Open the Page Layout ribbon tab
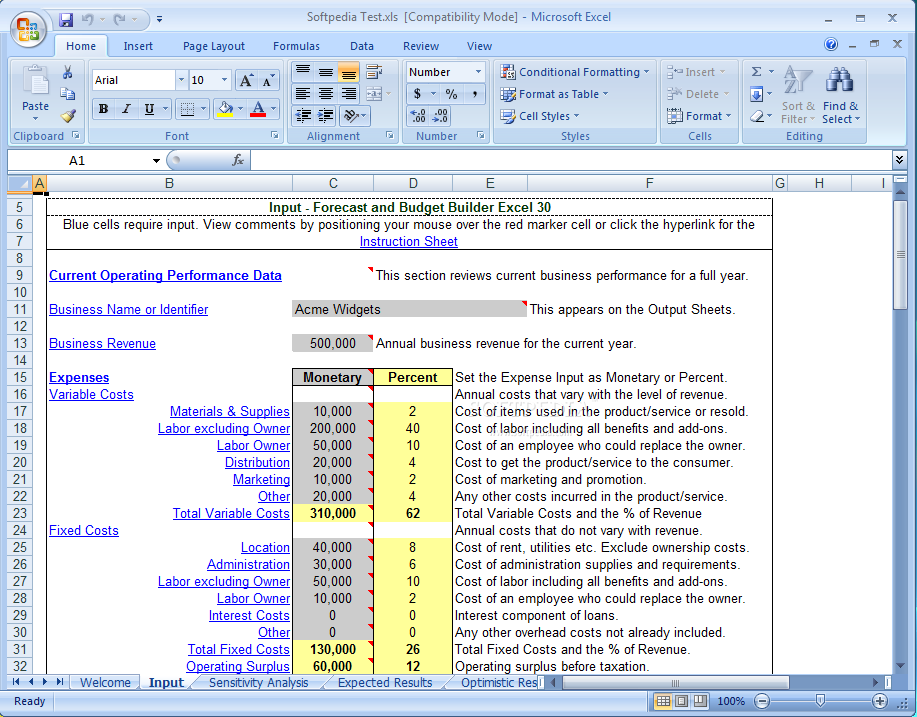 pyautogui.click(x=213, y=46)
